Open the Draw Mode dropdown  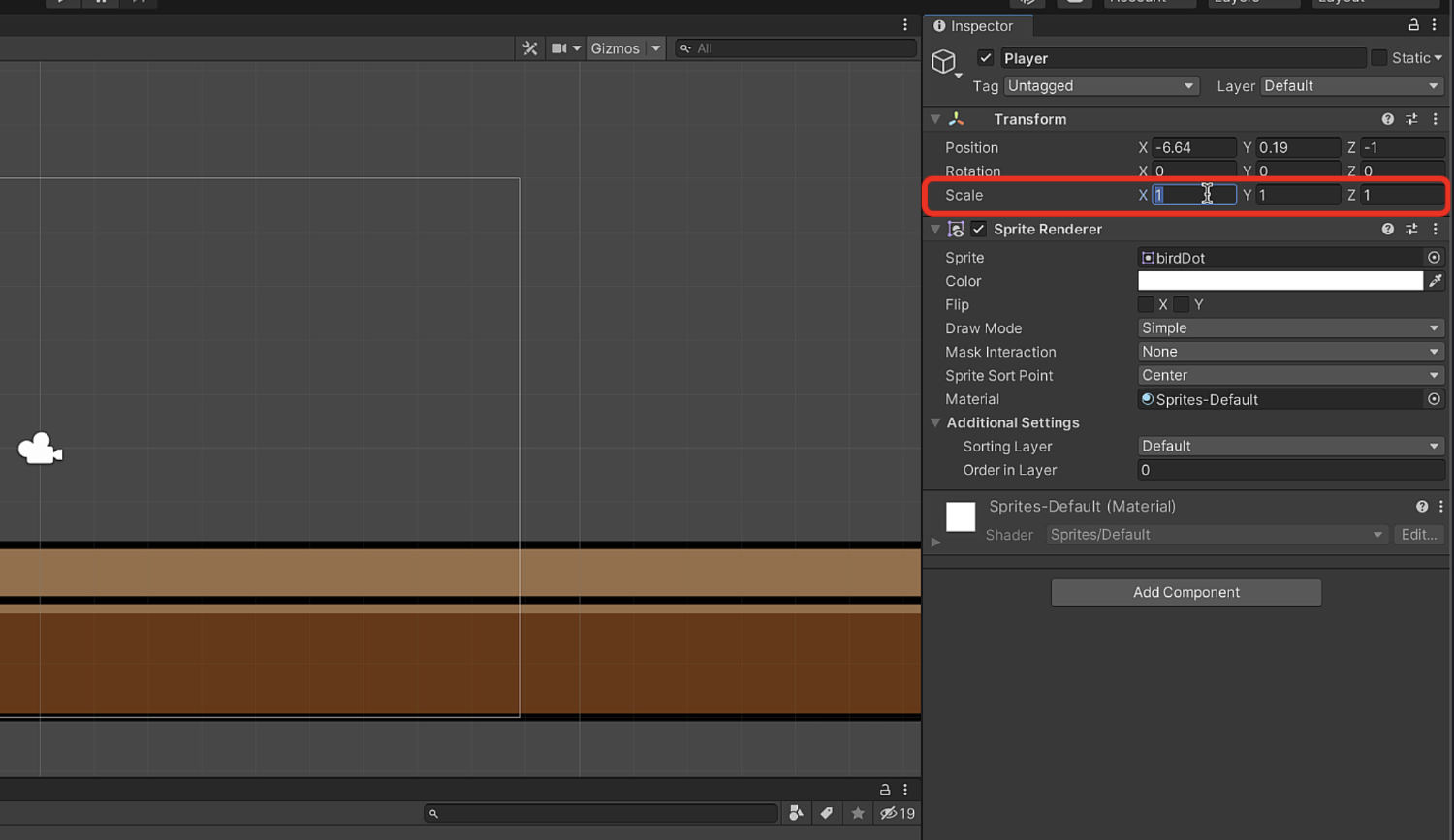pos(1291,328)
